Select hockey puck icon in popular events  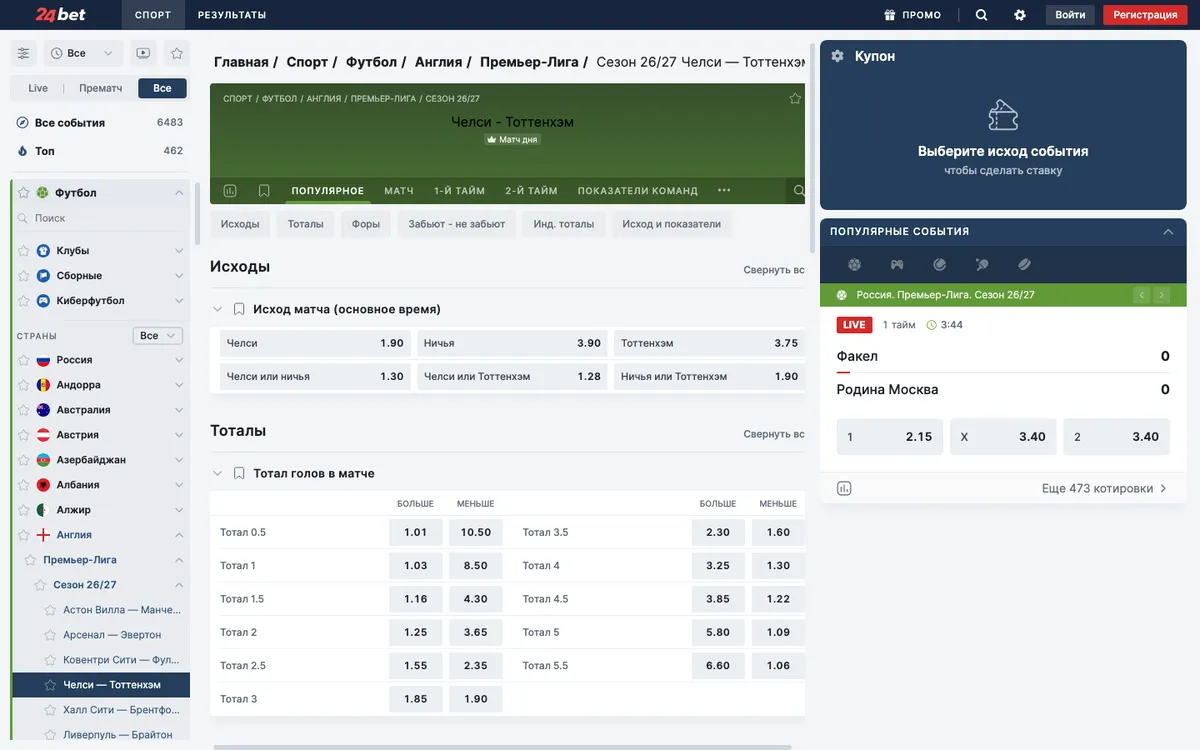[x=1025, y=265]
